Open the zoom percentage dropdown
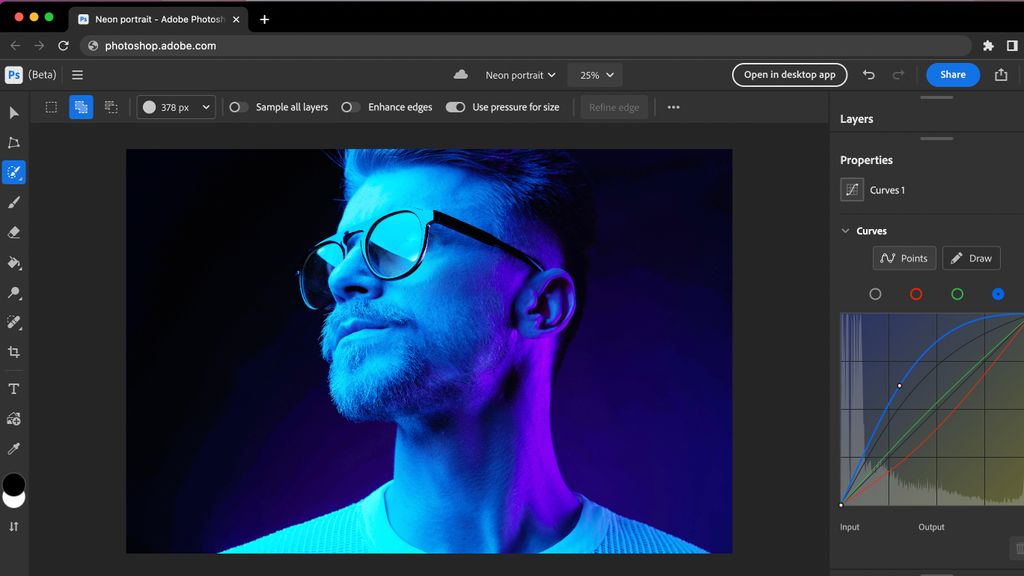 [x=594, y=74]
